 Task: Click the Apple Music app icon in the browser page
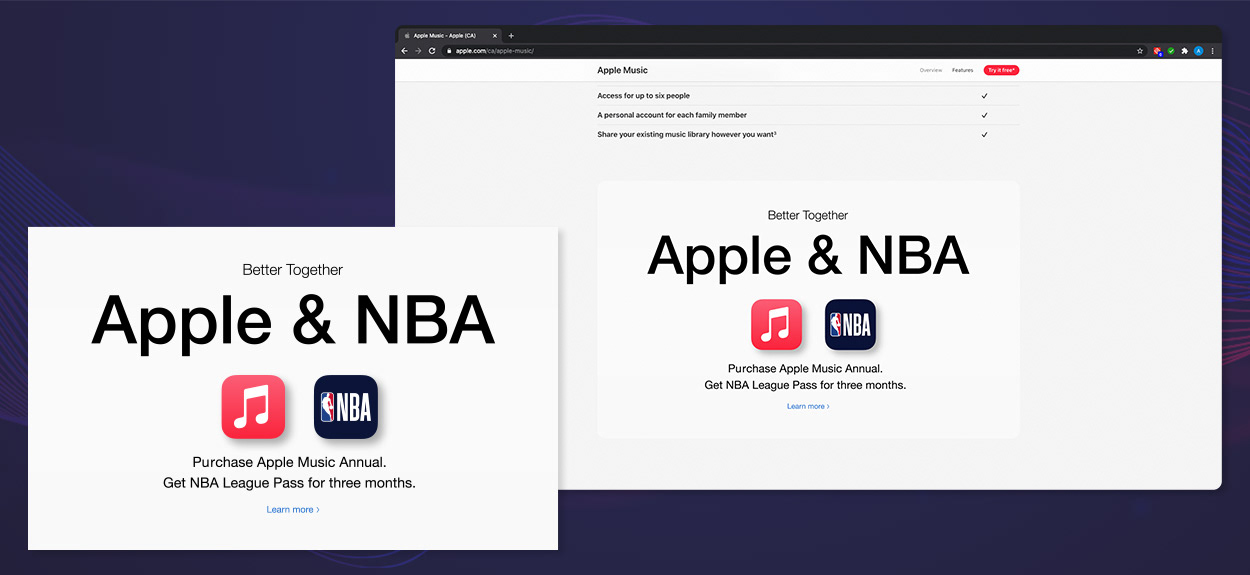(776, 325)
